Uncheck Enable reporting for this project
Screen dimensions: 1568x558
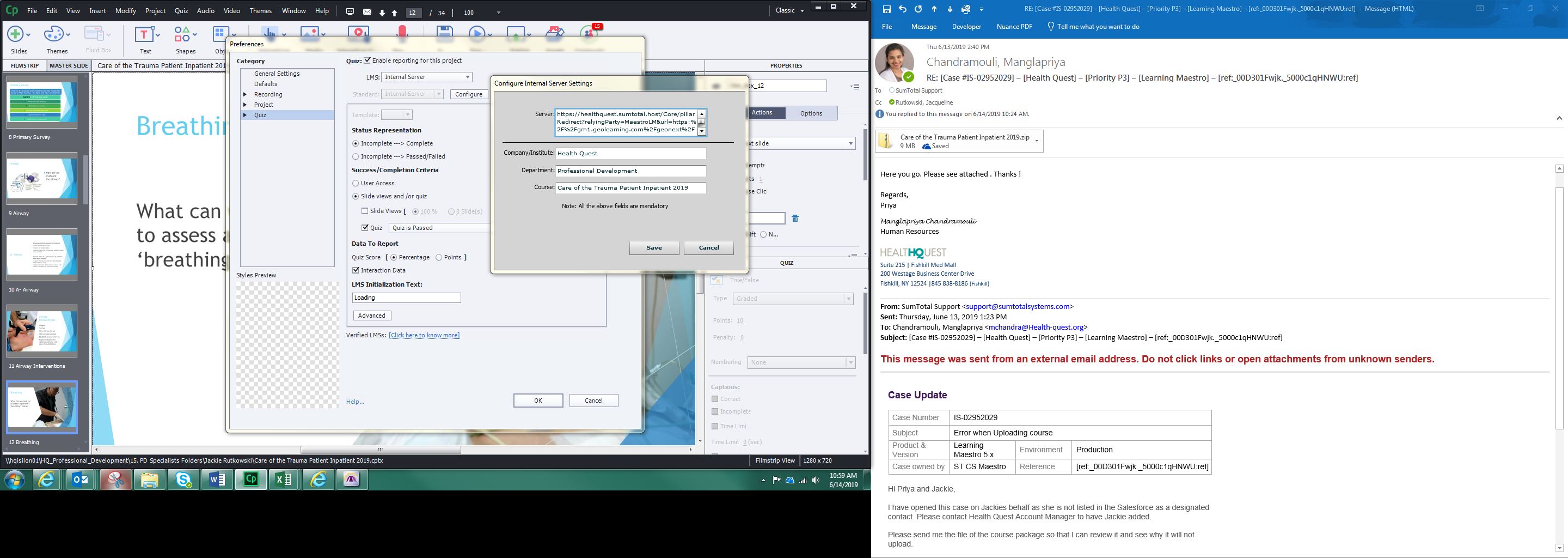point(367,60)
